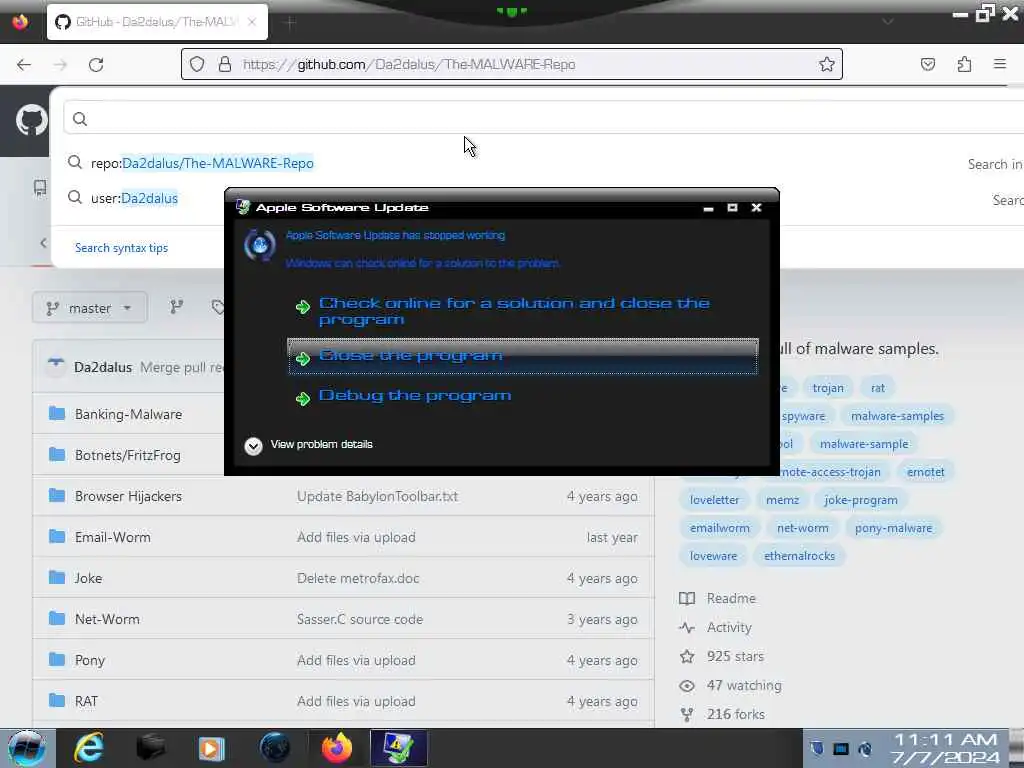The height and width of the screenshot is (768, 1024).
Task: Open the Windows Start orb
Action: pos(26,748)
